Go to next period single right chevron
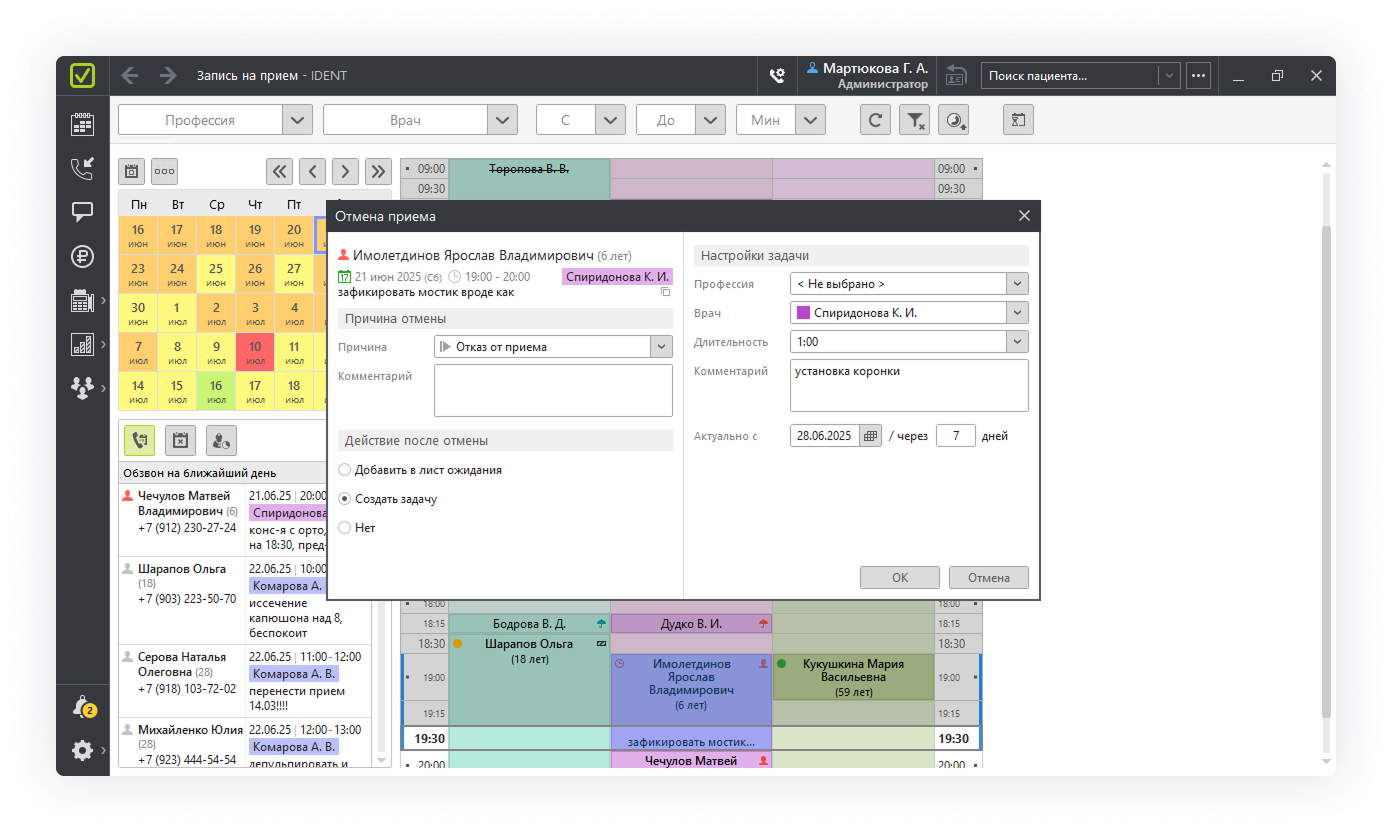The image size is (1392, 832). click(346, 171)
